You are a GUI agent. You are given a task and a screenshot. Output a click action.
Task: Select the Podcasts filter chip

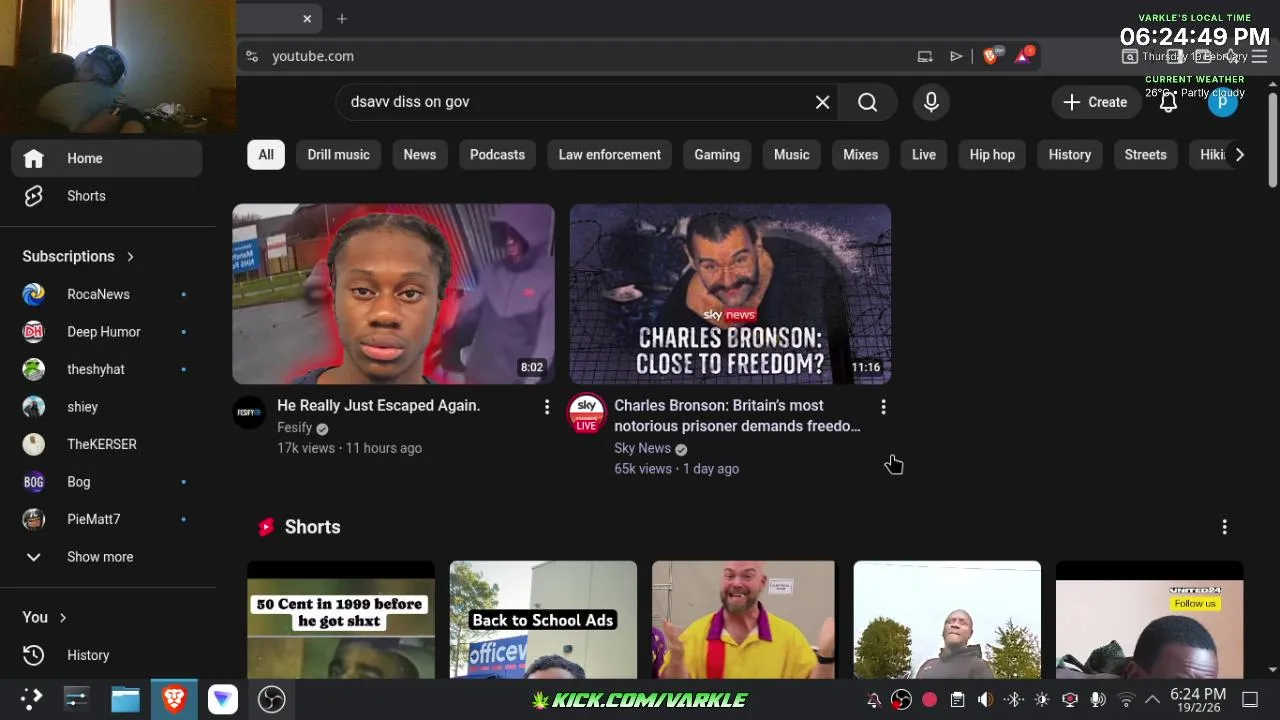(x=497, y=155)
